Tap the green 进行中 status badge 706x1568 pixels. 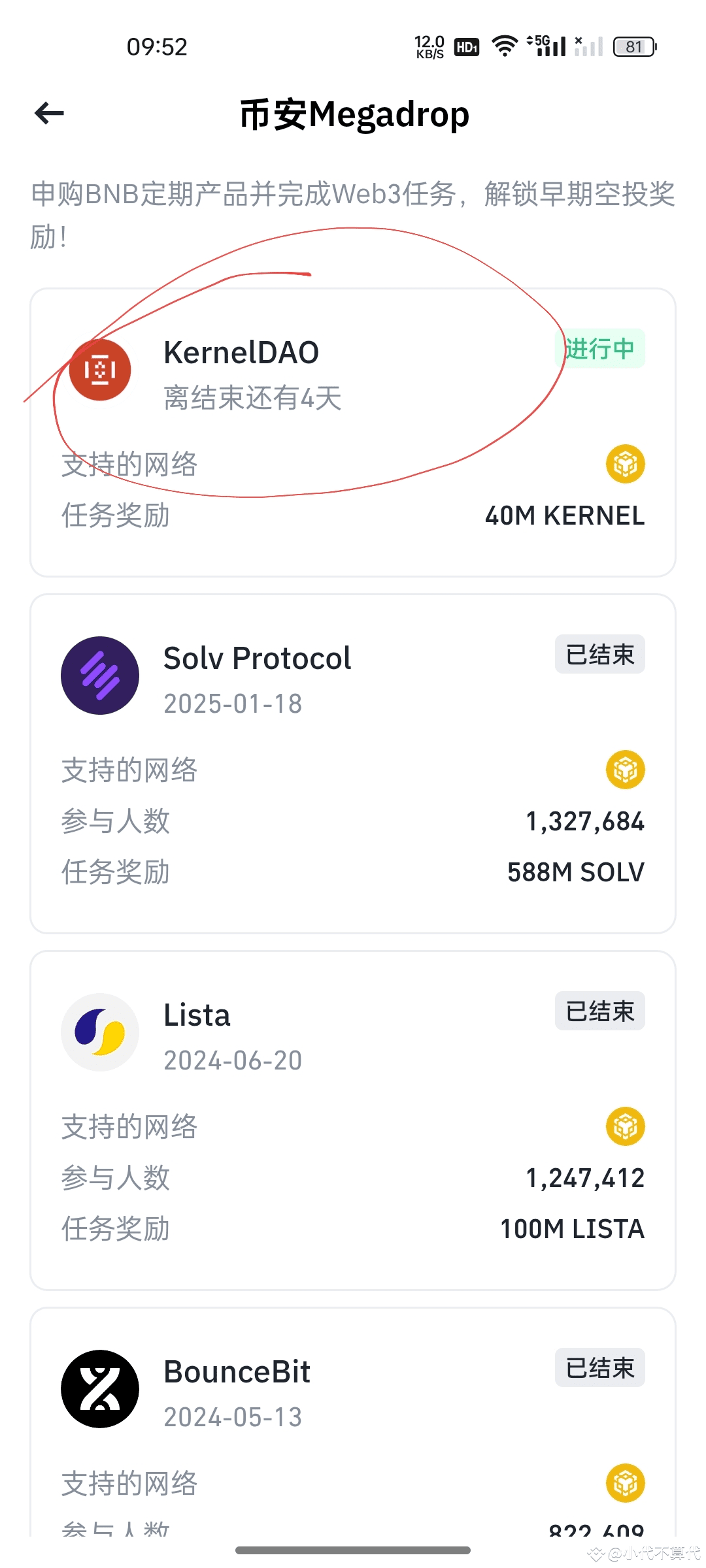tap(600, 348)
